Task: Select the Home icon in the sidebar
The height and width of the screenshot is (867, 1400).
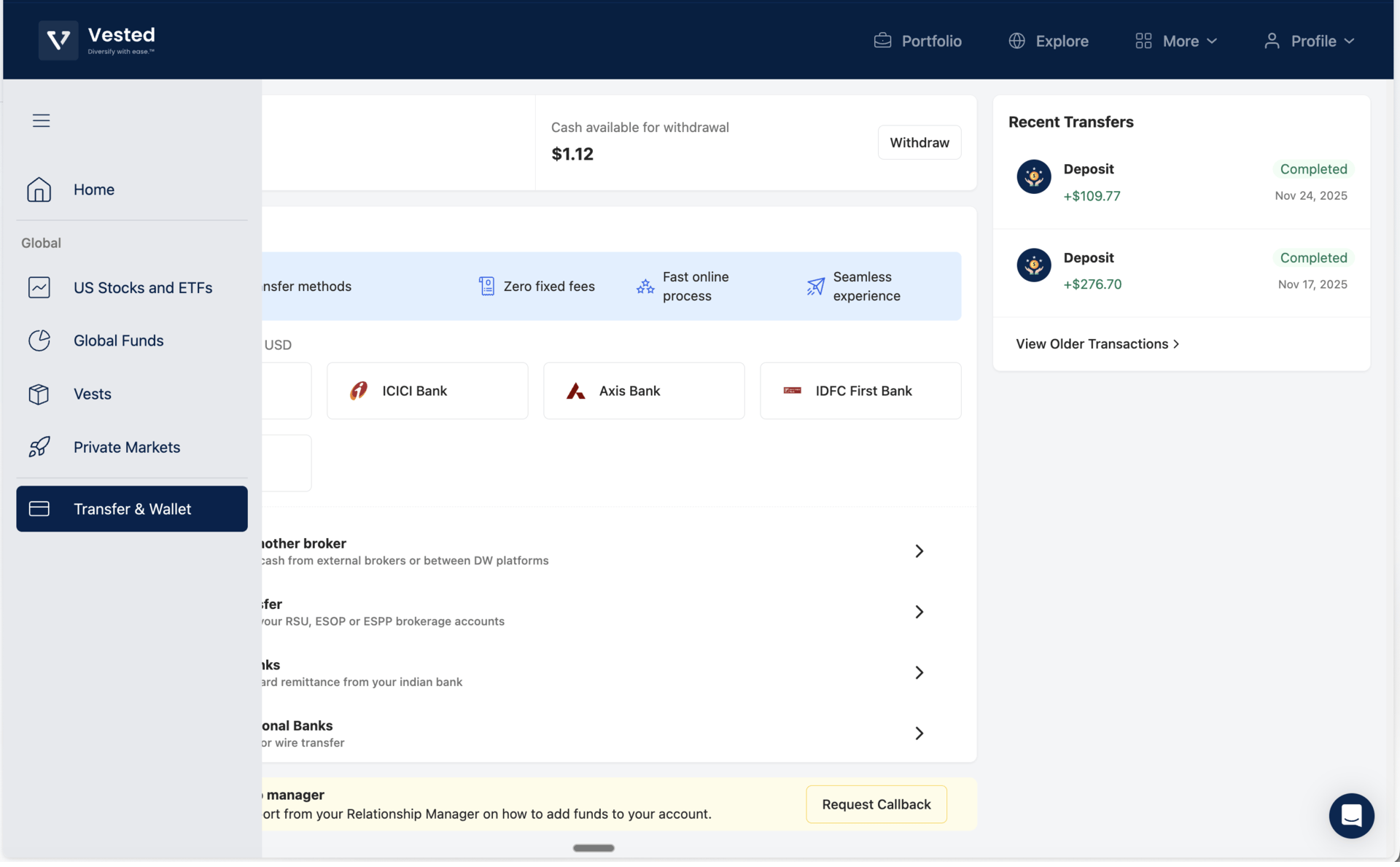Action: point(39,190)
